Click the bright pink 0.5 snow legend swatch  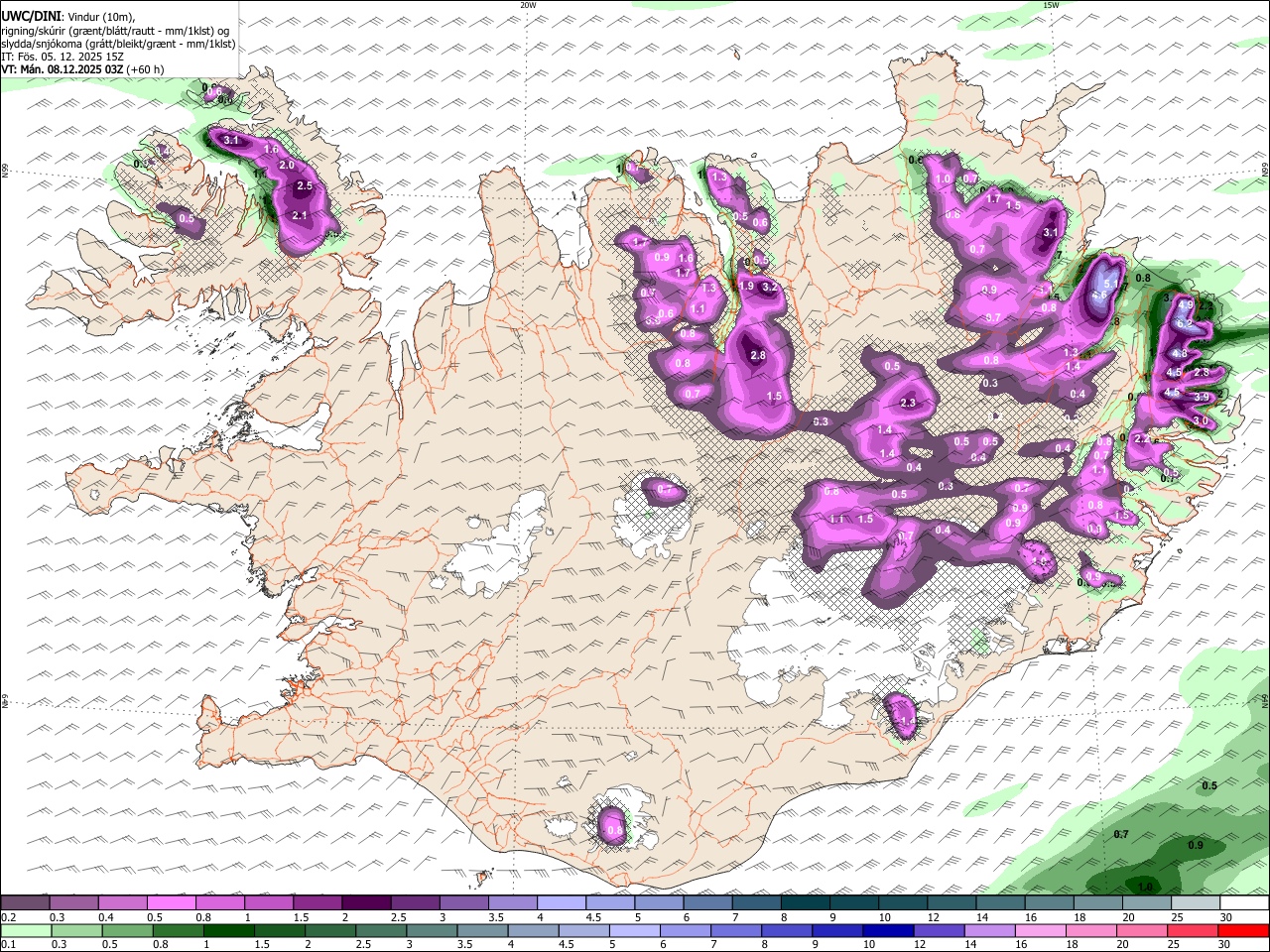(x=171, y=903)
